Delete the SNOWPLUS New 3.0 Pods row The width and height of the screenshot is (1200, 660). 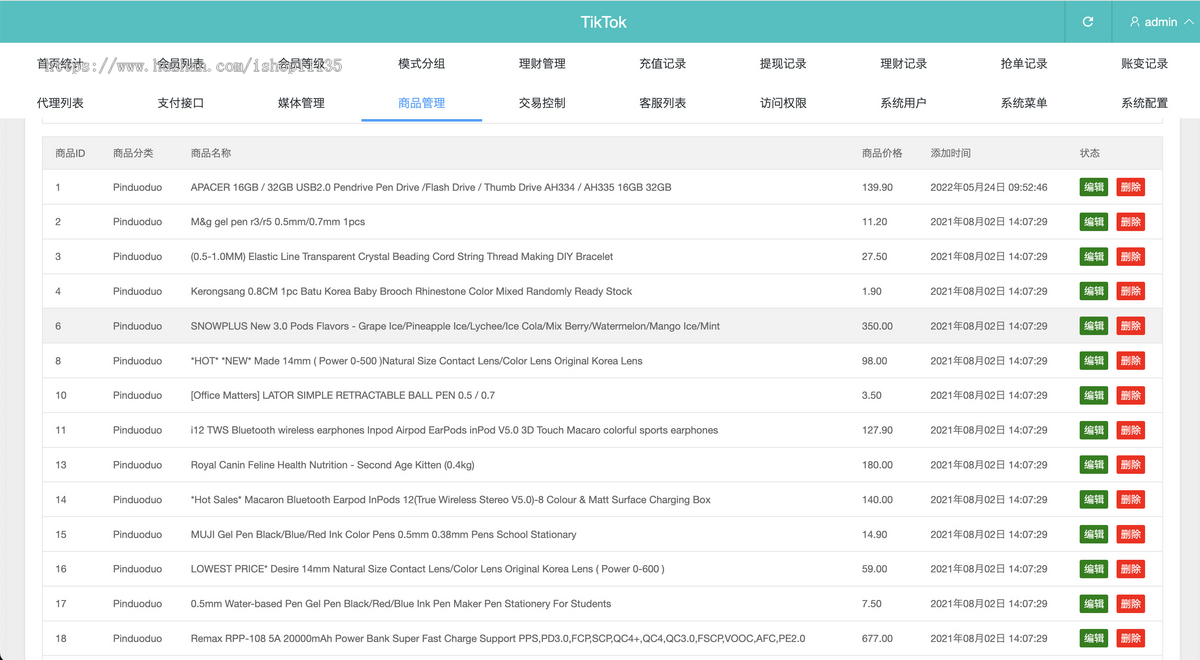click(1131, 326)
